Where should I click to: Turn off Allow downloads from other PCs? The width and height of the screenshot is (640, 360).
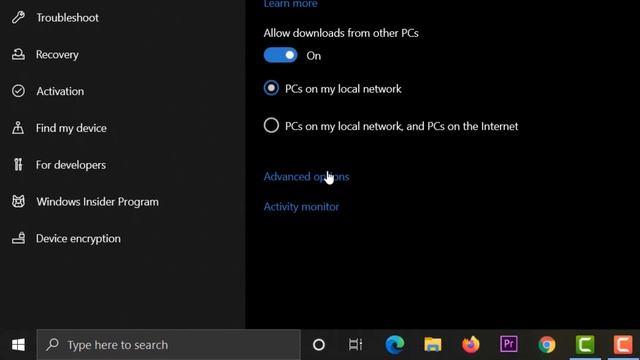click(280, 55)
